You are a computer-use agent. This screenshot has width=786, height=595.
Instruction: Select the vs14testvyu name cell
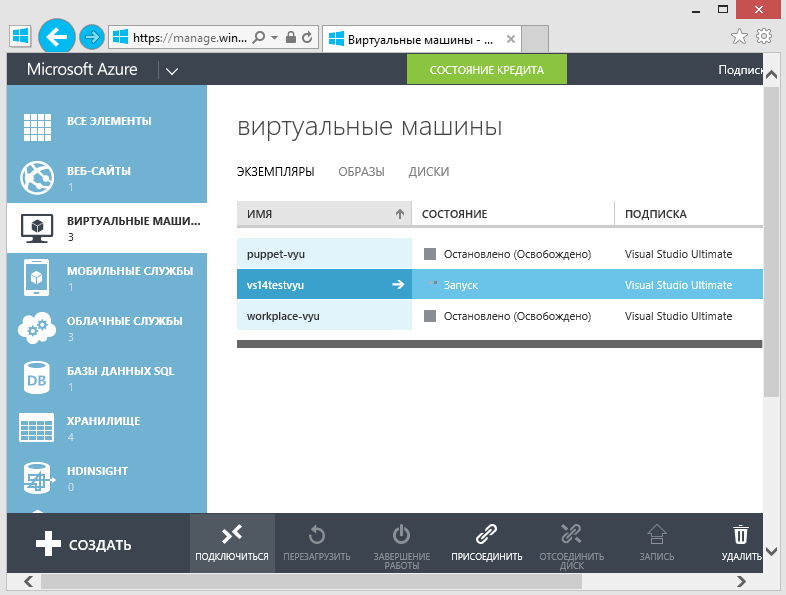(x=324, y=285)
